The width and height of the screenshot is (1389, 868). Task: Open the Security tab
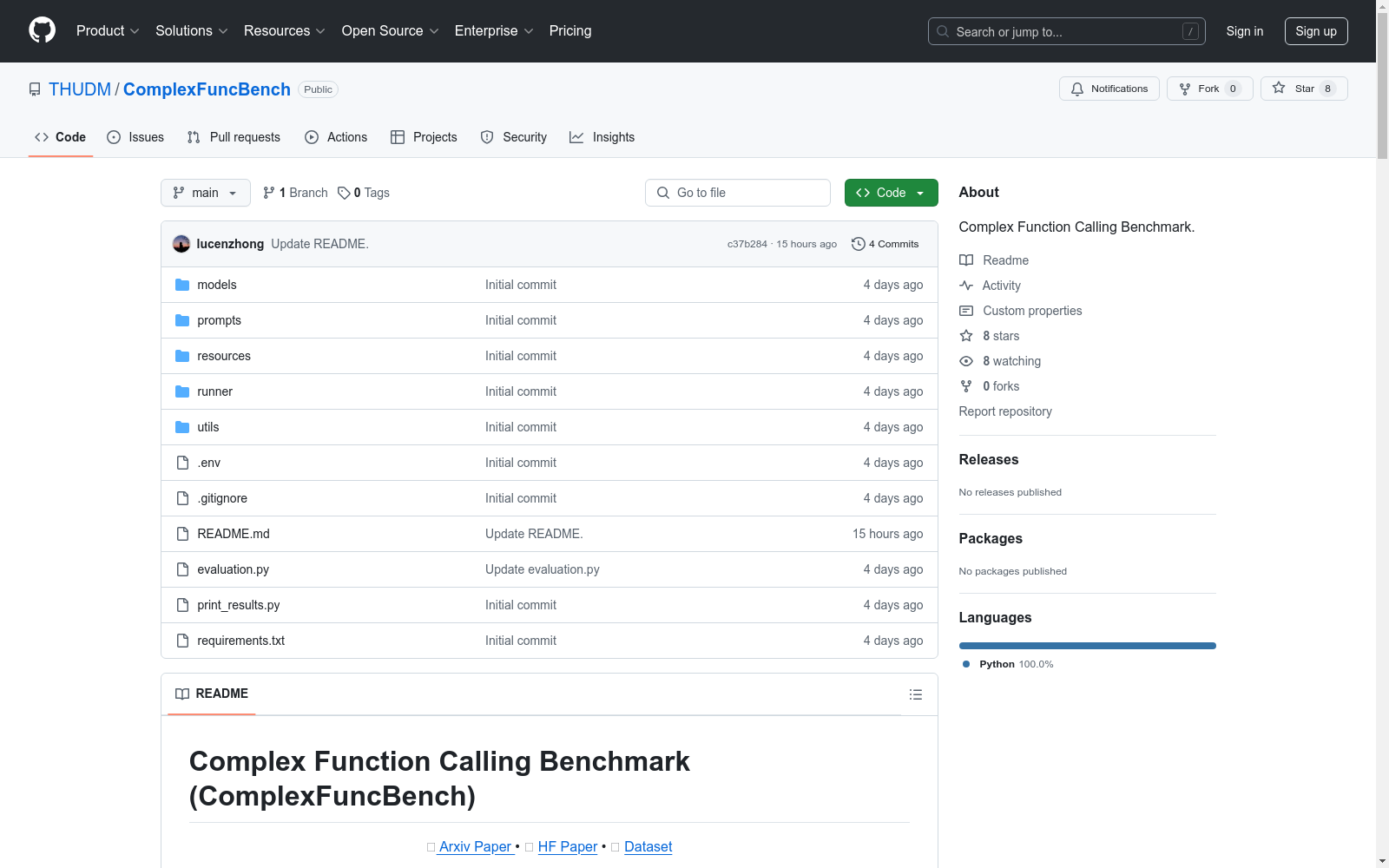(x=514, y=137)
